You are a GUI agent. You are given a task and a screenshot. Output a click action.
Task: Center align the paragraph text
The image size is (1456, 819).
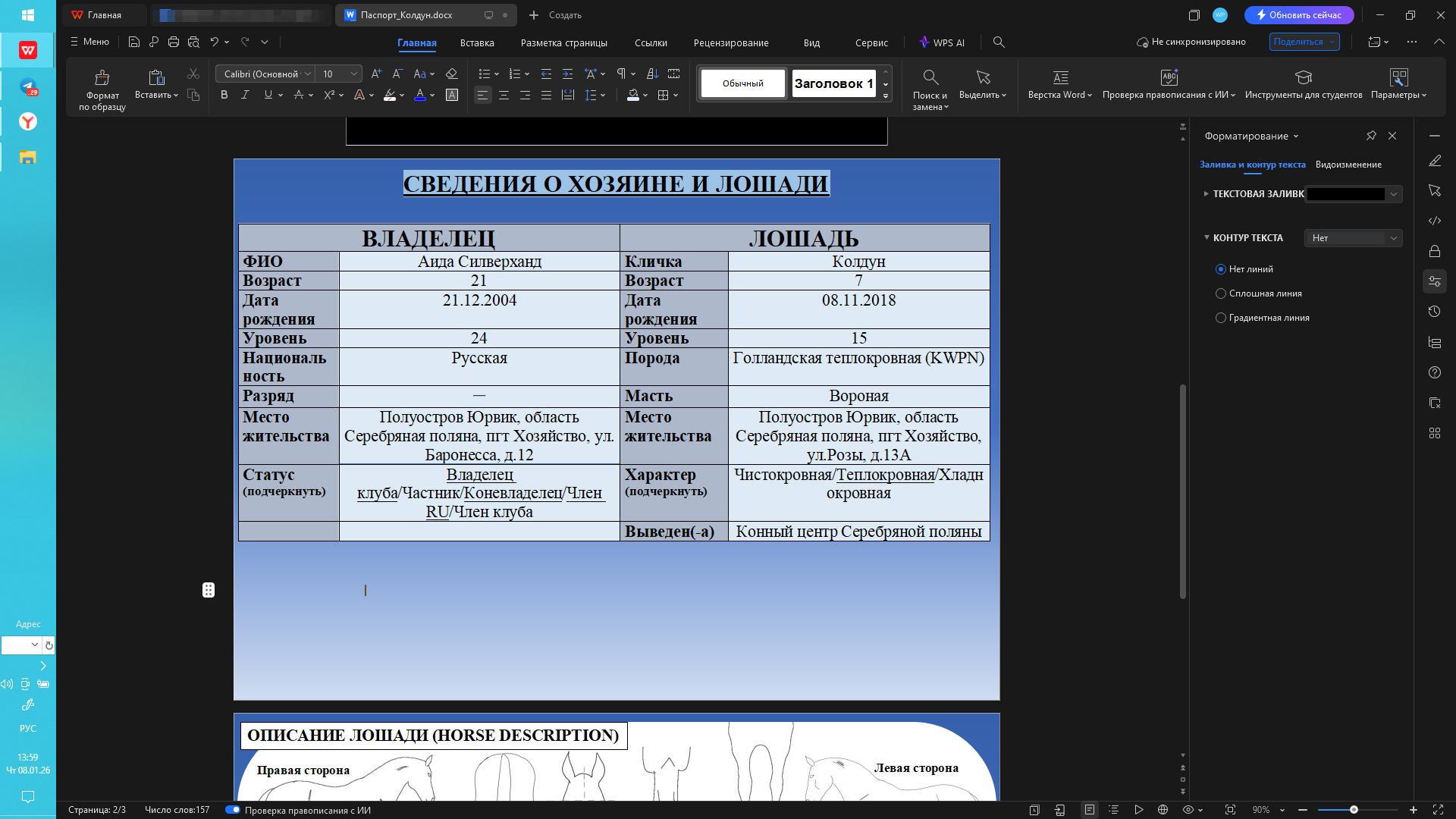click(x=504, y=95)
